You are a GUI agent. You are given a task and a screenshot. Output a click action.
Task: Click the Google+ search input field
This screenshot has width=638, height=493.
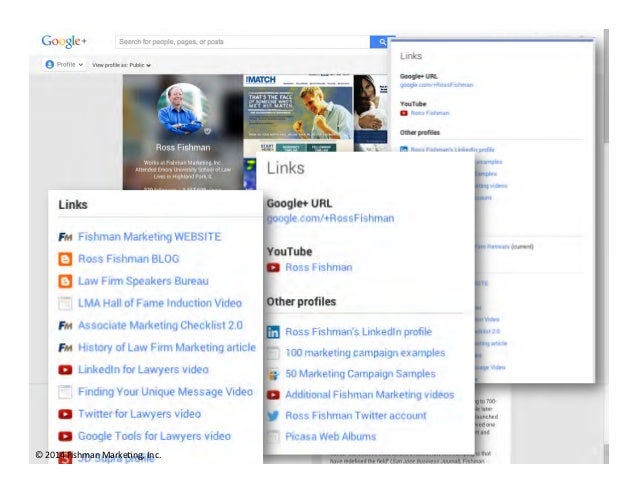tap(243, 42)
